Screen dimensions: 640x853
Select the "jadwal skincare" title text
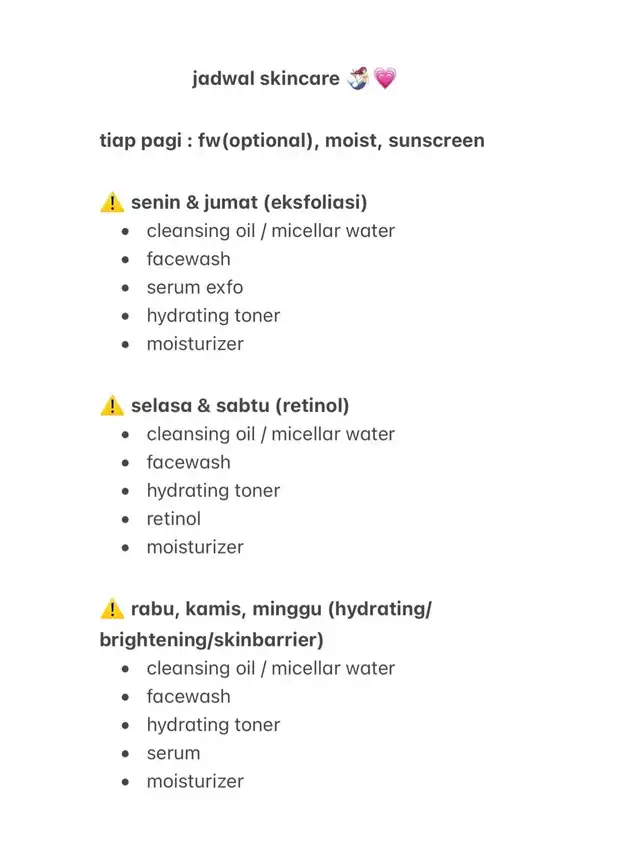[x=266, y=78]
